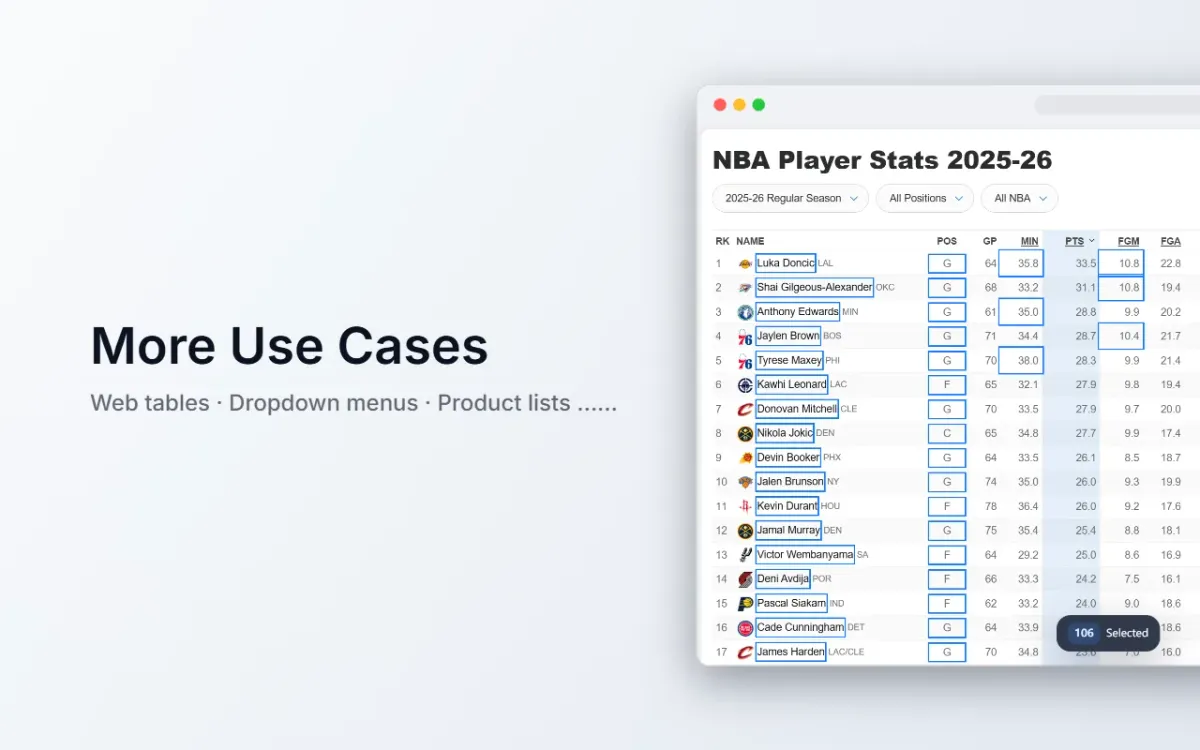Image resolution: width=1200 pixels, height=750 pixels.
Task: Select the Nikola Jokic name link
Action: (x=785, y=433)
